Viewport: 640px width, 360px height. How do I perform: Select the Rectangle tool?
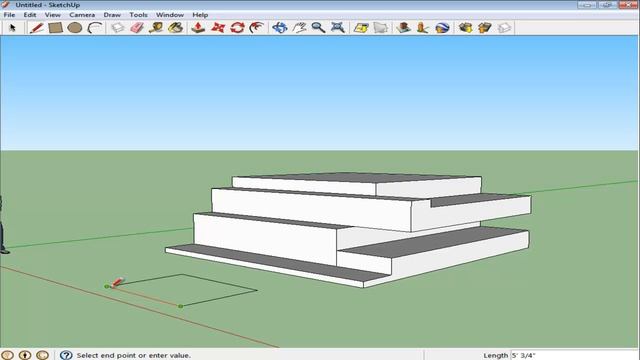tap(56, 28)
